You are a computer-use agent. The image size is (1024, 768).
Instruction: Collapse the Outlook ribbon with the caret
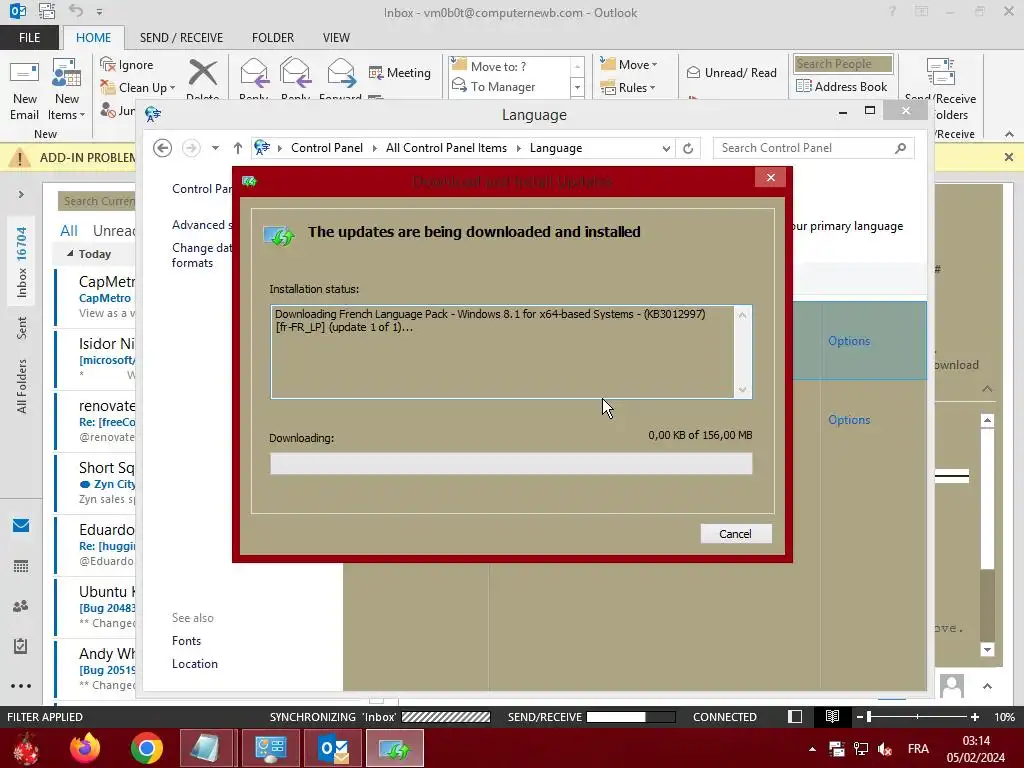pos(1009,134)
